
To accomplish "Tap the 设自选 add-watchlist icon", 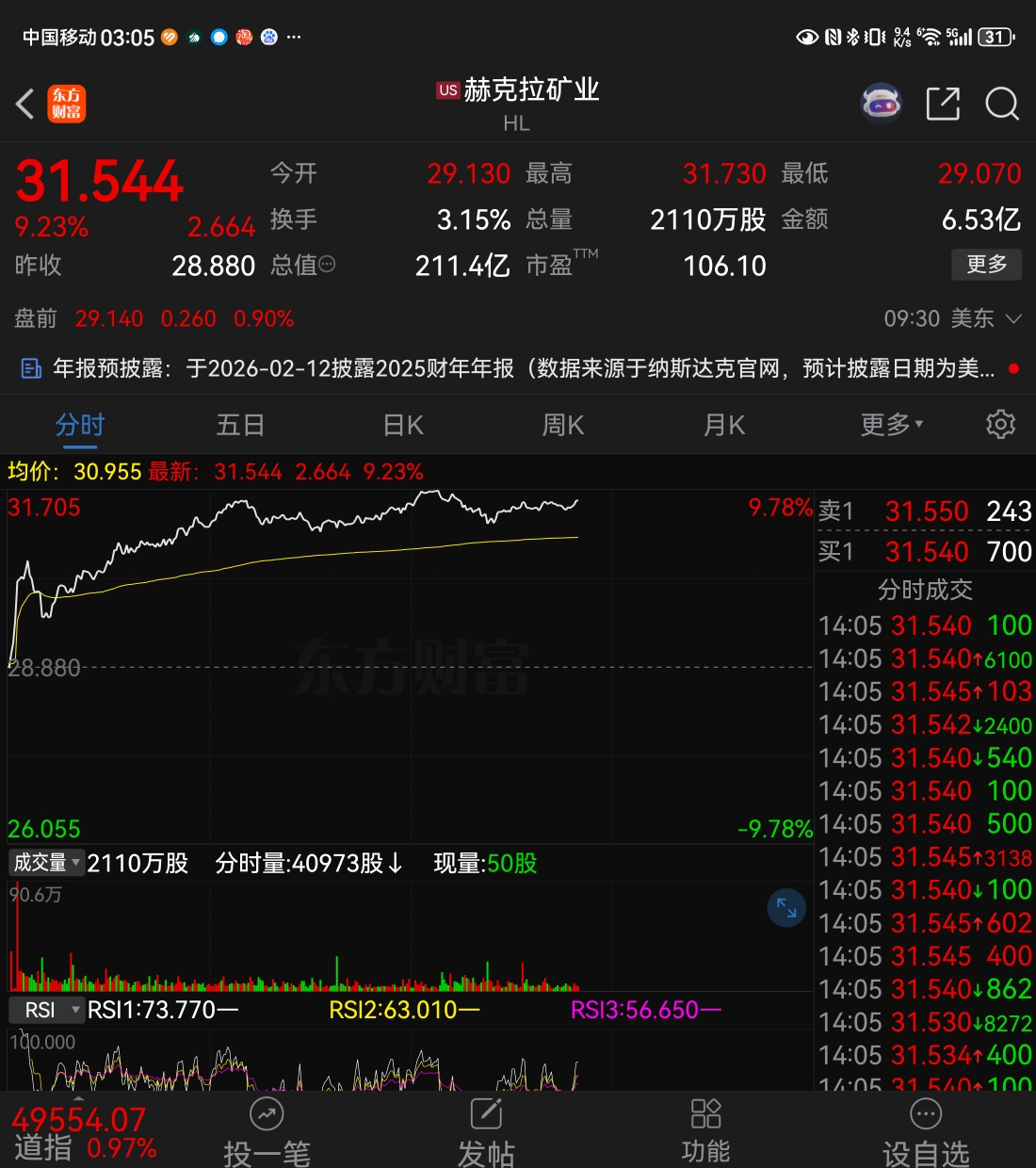I will pos(926,1114).
